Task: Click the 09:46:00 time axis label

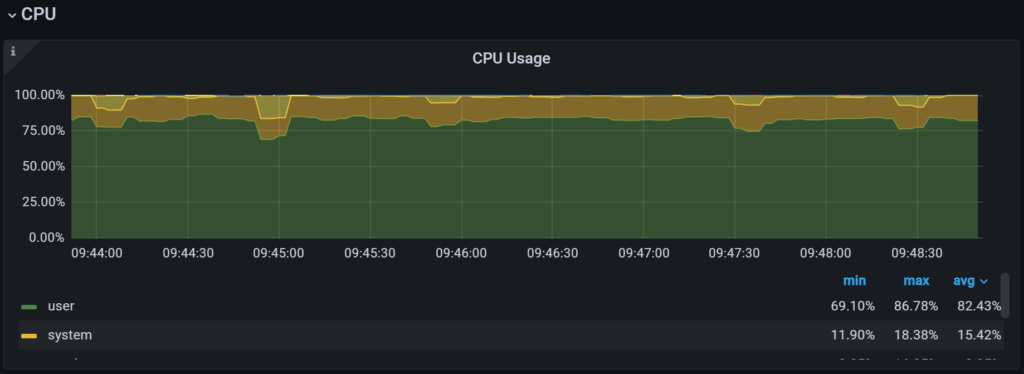Action: point(461,253)
